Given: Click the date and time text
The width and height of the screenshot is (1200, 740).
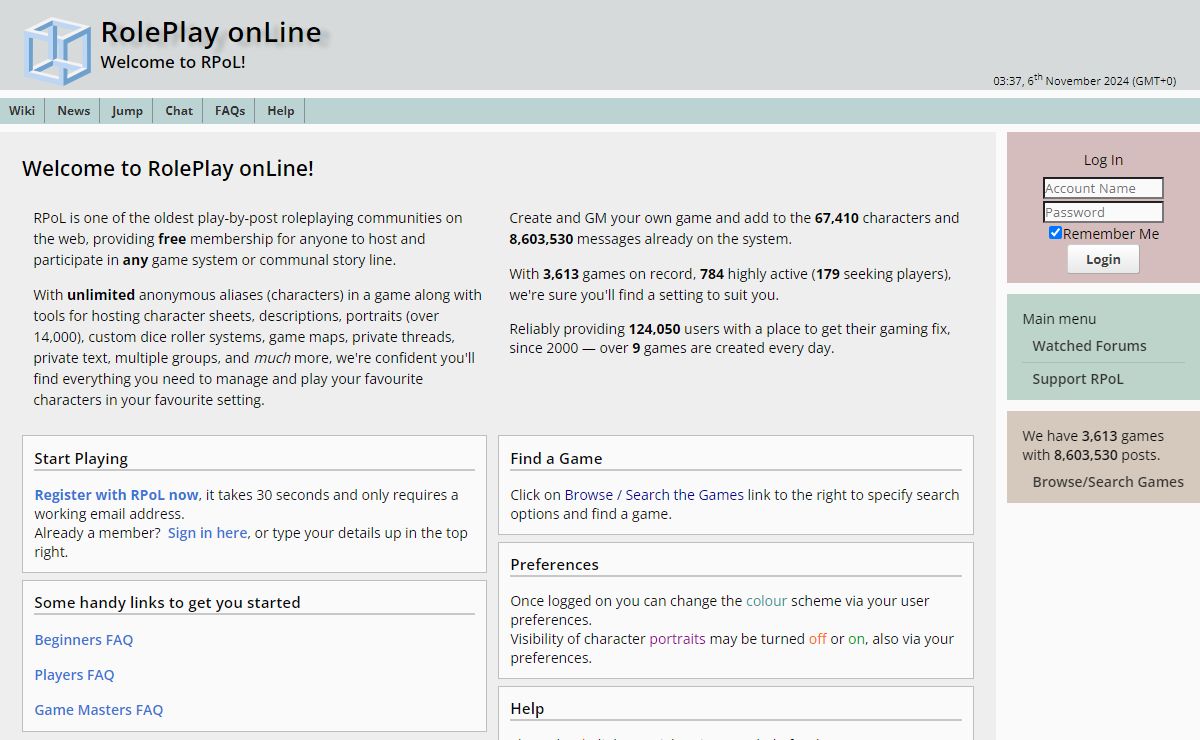Looking at the screenshot, I should 1084,80.
